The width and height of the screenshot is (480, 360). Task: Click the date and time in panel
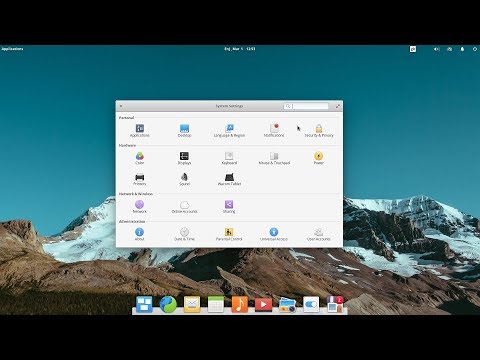240,49
